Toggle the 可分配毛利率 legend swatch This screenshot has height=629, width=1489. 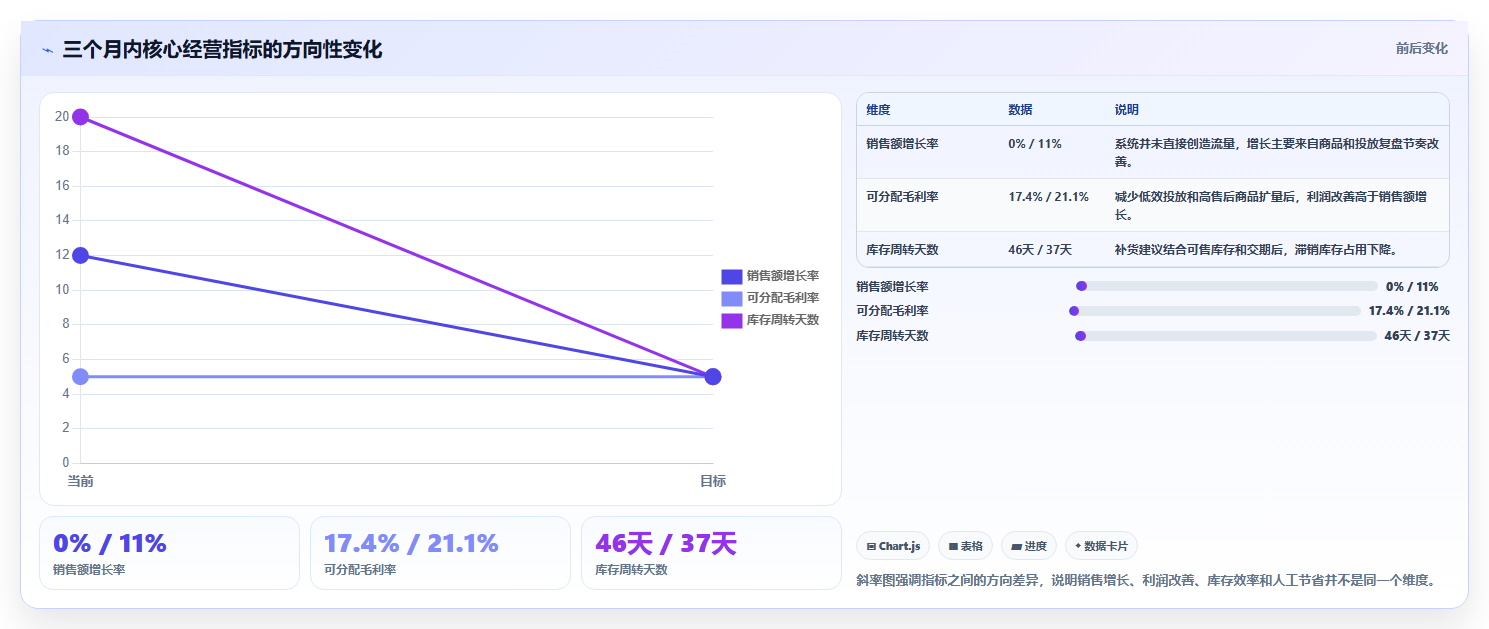click(731, 298)
